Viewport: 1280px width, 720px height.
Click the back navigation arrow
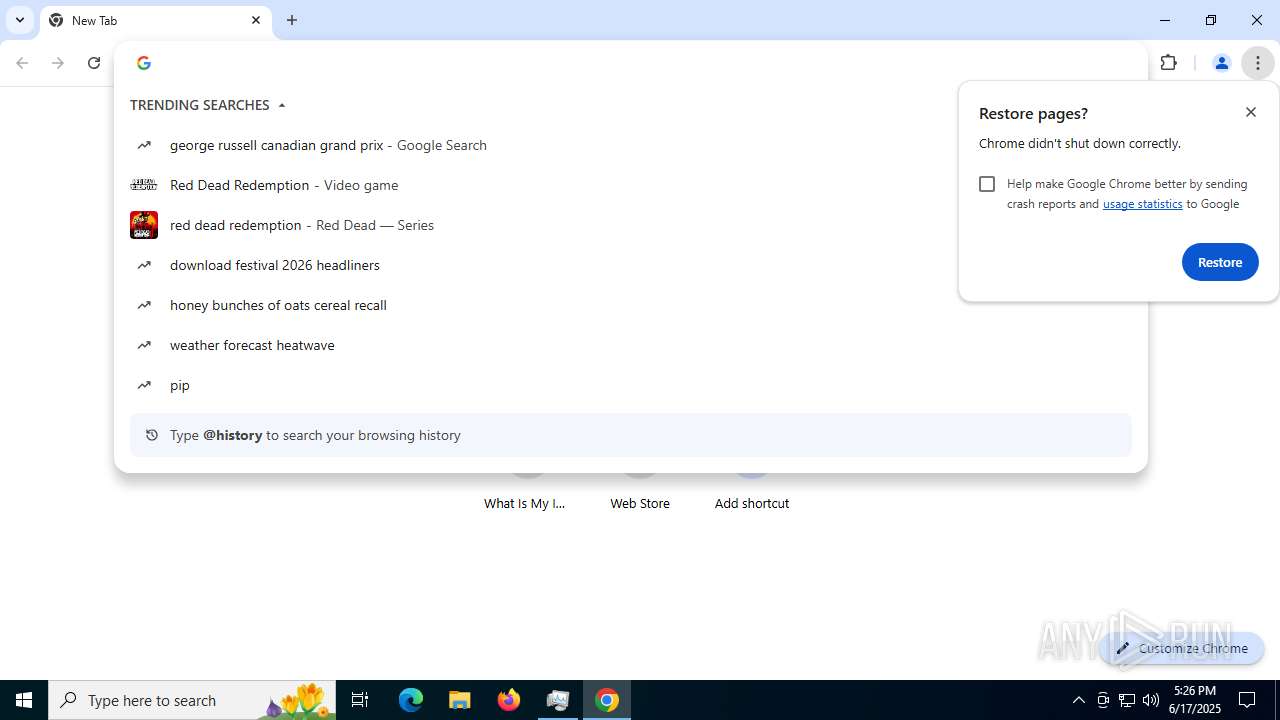[x=22, y=63]
